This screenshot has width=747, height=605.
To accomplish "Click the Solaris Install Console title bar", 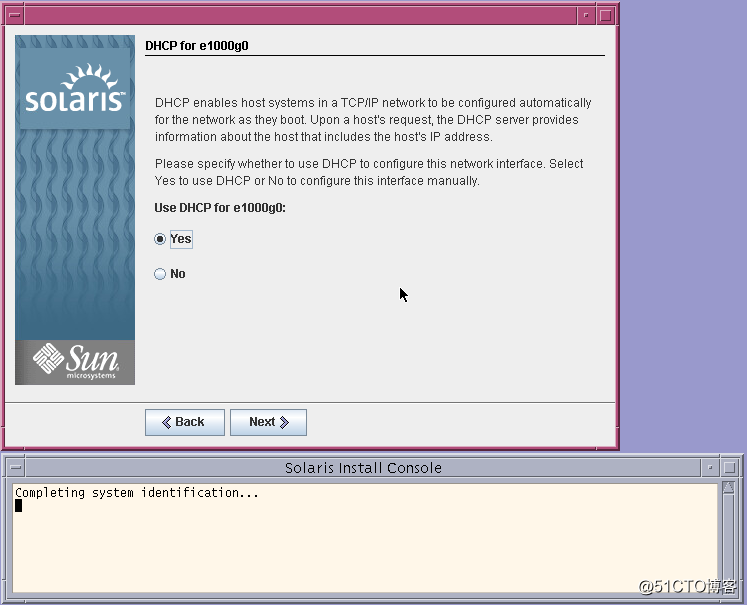I will click(363, 467).
